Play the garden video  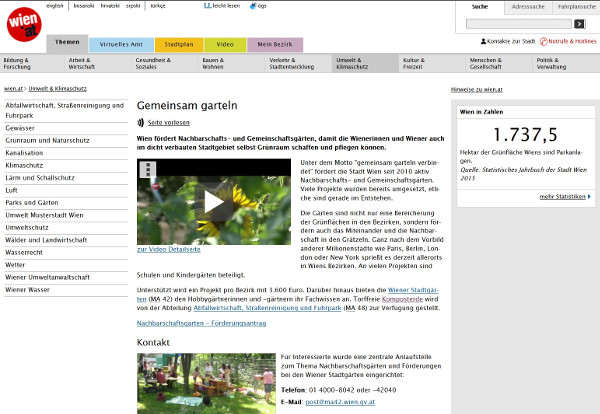click(x=213, y=201)
